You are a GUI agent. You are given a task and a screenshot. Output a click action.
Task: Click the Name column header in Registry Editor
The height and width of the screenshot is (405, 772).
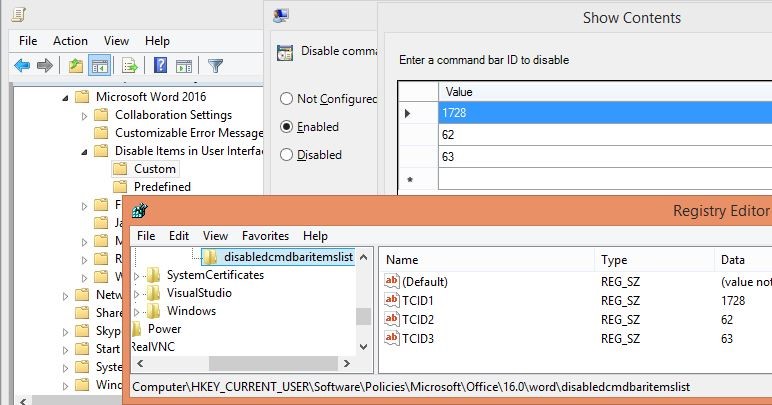pyautogui.click(x=487, y=260)
